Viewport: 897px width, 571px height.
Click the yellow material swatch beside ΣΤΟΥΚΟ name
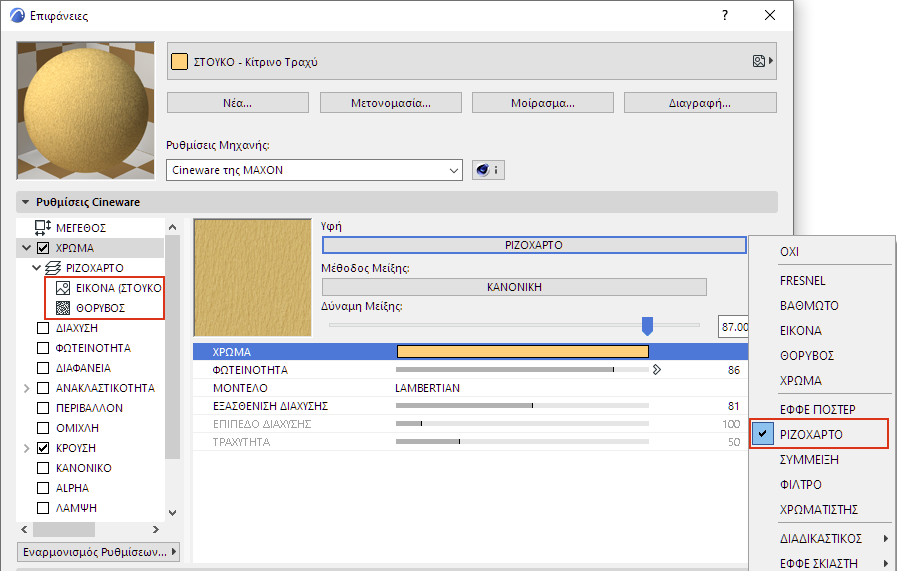tap(180, 62)
